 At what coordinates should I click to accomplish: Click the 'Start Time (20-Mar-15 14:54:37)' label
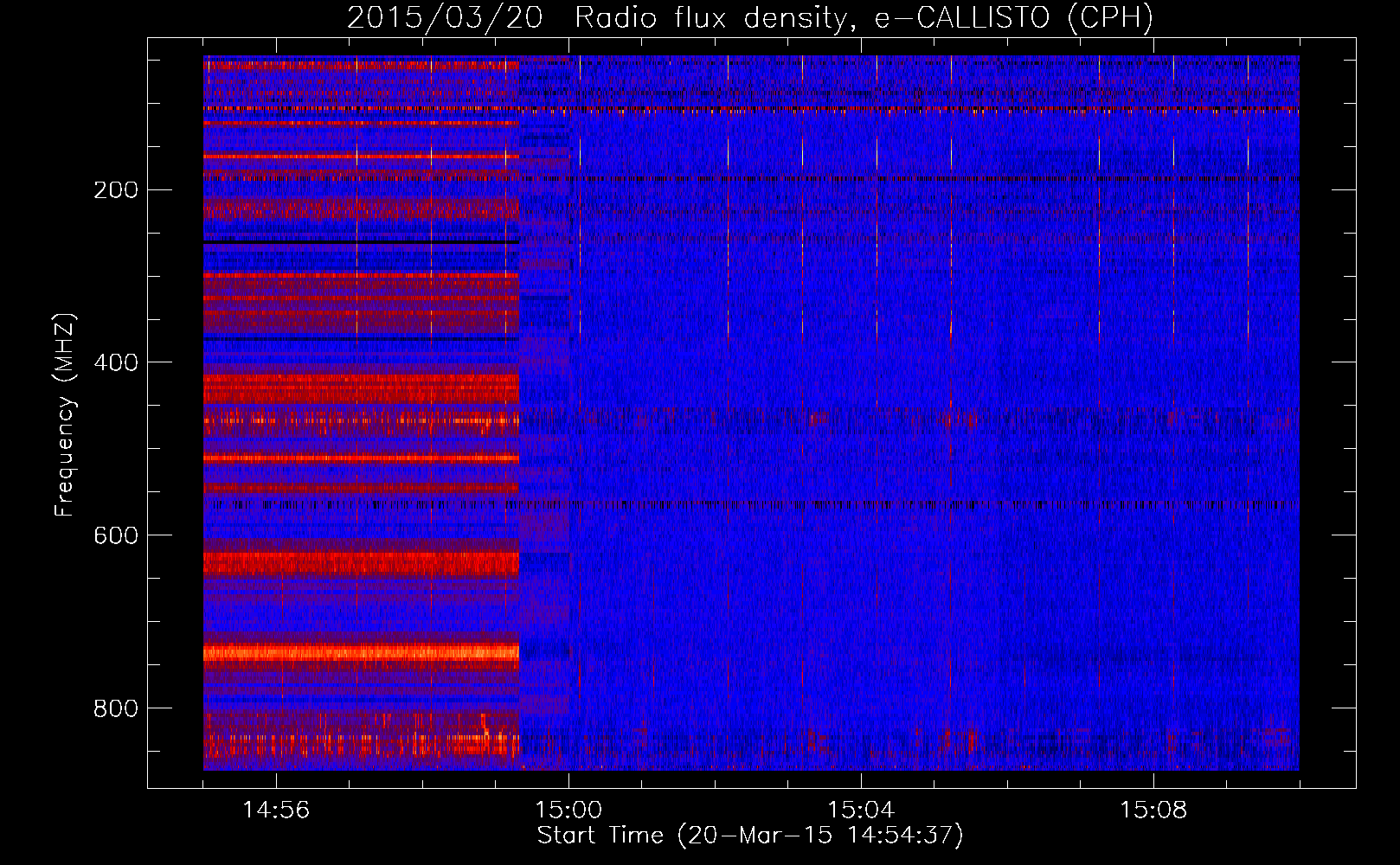pyautogui.click(x=750, y=836)
